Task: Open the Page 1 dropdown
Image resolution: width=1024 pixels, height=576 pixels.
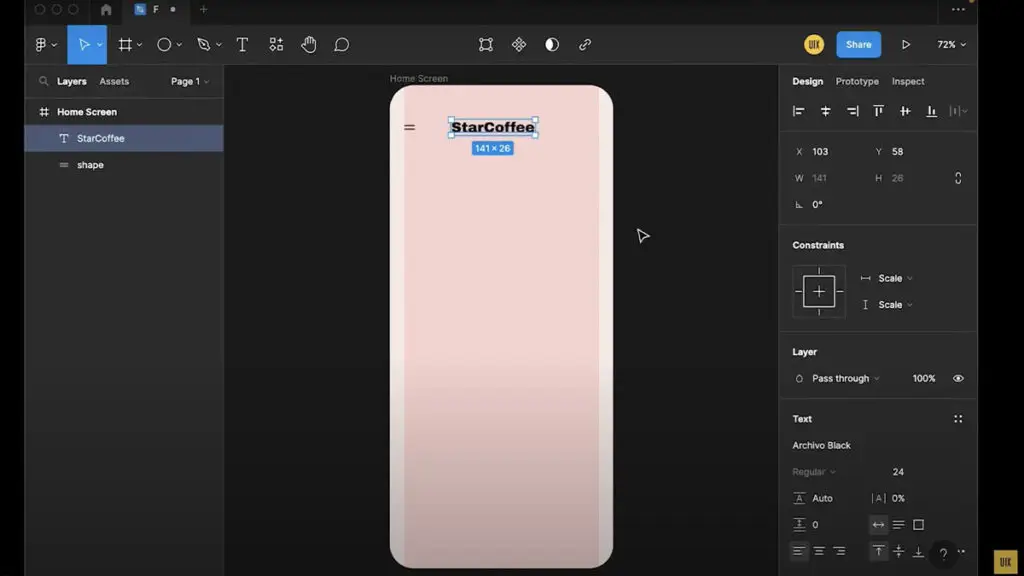Action: pyautogui.click(x=190, y=82)
